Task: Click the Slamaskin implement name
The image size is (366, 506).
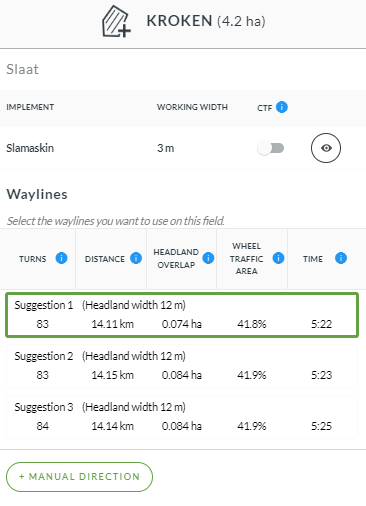Action: tap(30, 148)
